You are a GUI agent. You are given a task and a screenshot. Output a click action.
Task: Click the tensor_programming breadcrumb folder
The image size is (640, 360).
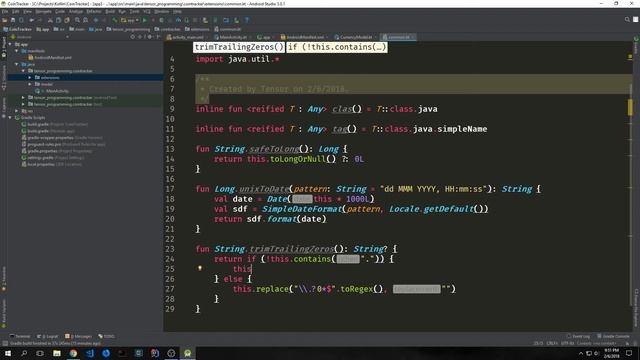(x=129, y=29)
